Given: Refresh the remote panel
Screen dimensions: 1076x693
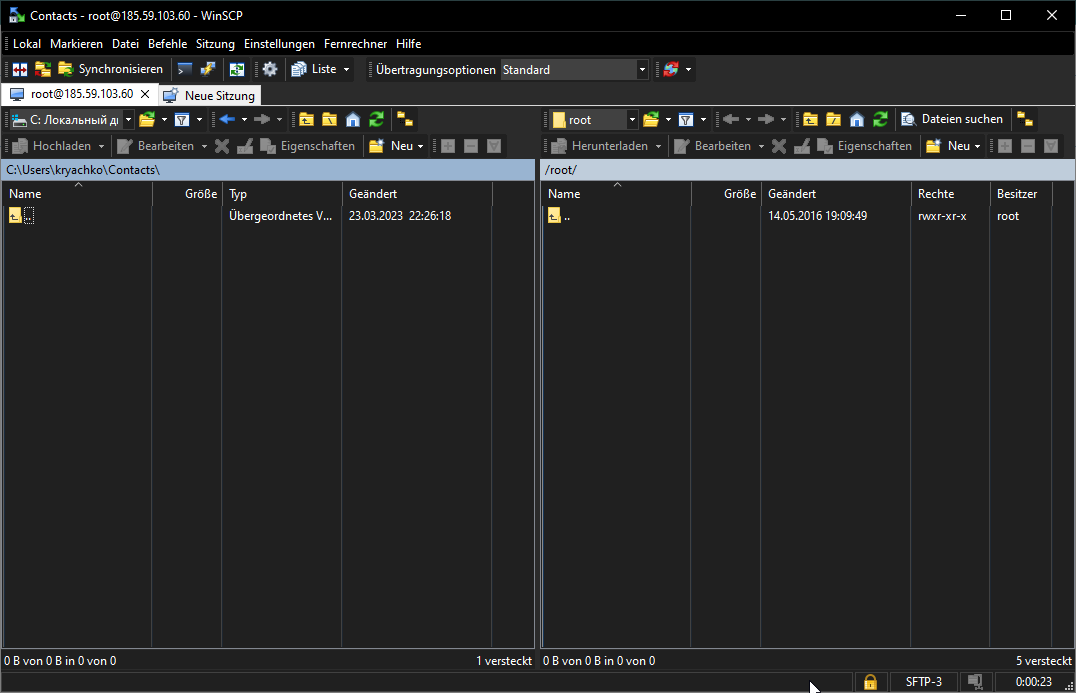Looking at the screenshot, I should [x=880, y=120].
